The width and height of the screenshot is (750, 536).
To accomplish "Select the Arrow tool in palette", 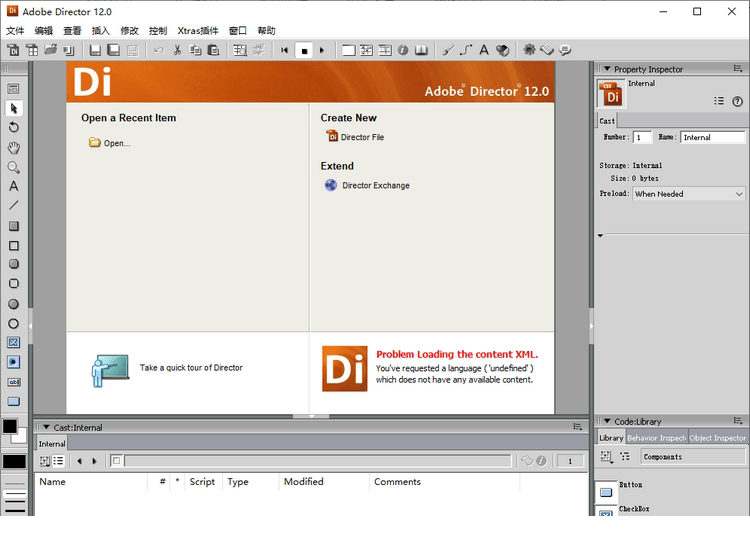I will 13,108.
